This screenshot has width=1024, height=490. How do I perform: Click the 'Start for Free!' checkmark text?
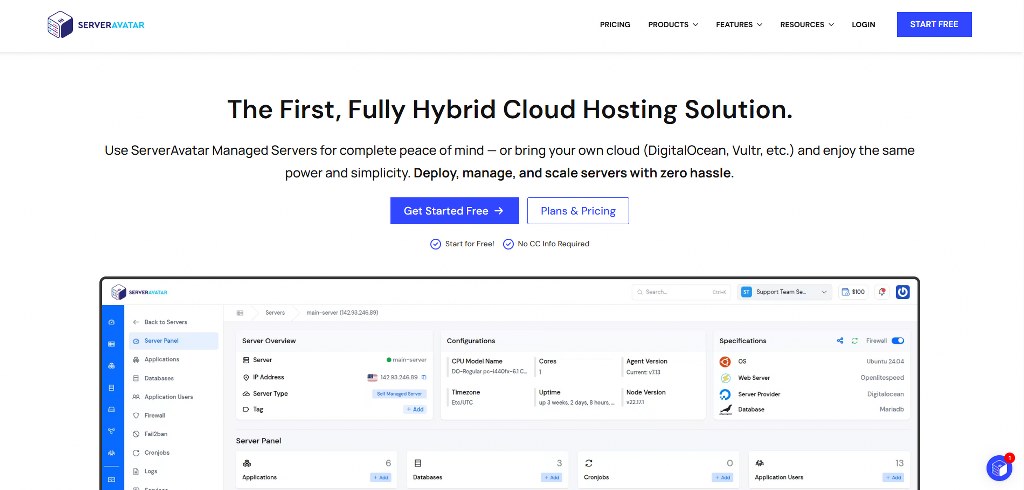pyautogui.click(x=462, y=244)
